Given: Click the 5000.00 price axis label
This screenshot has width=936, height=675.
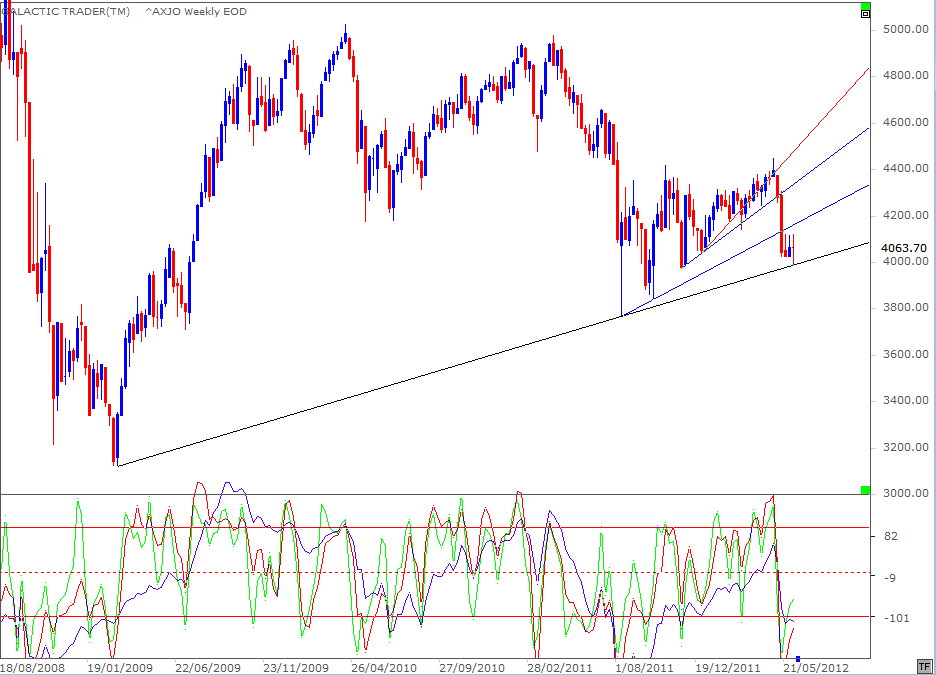Looking at the screenshot, I should [x=906, y=29].
